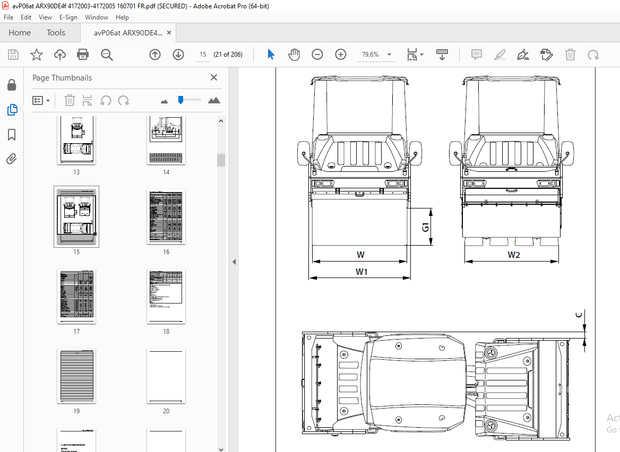Click the stamp tool icon in toolbar
This screenshot has height=452, width=620.
pyautogui.click(x=546, y=55)
